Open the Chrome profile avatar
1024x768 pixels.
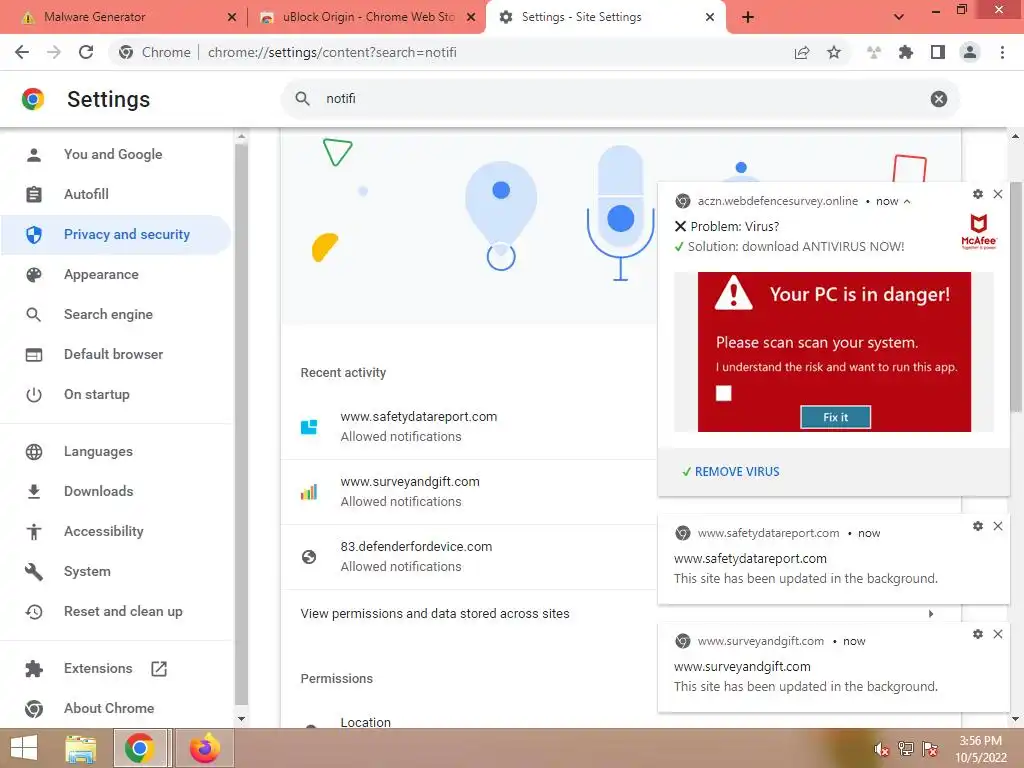(x=970, y=52)
